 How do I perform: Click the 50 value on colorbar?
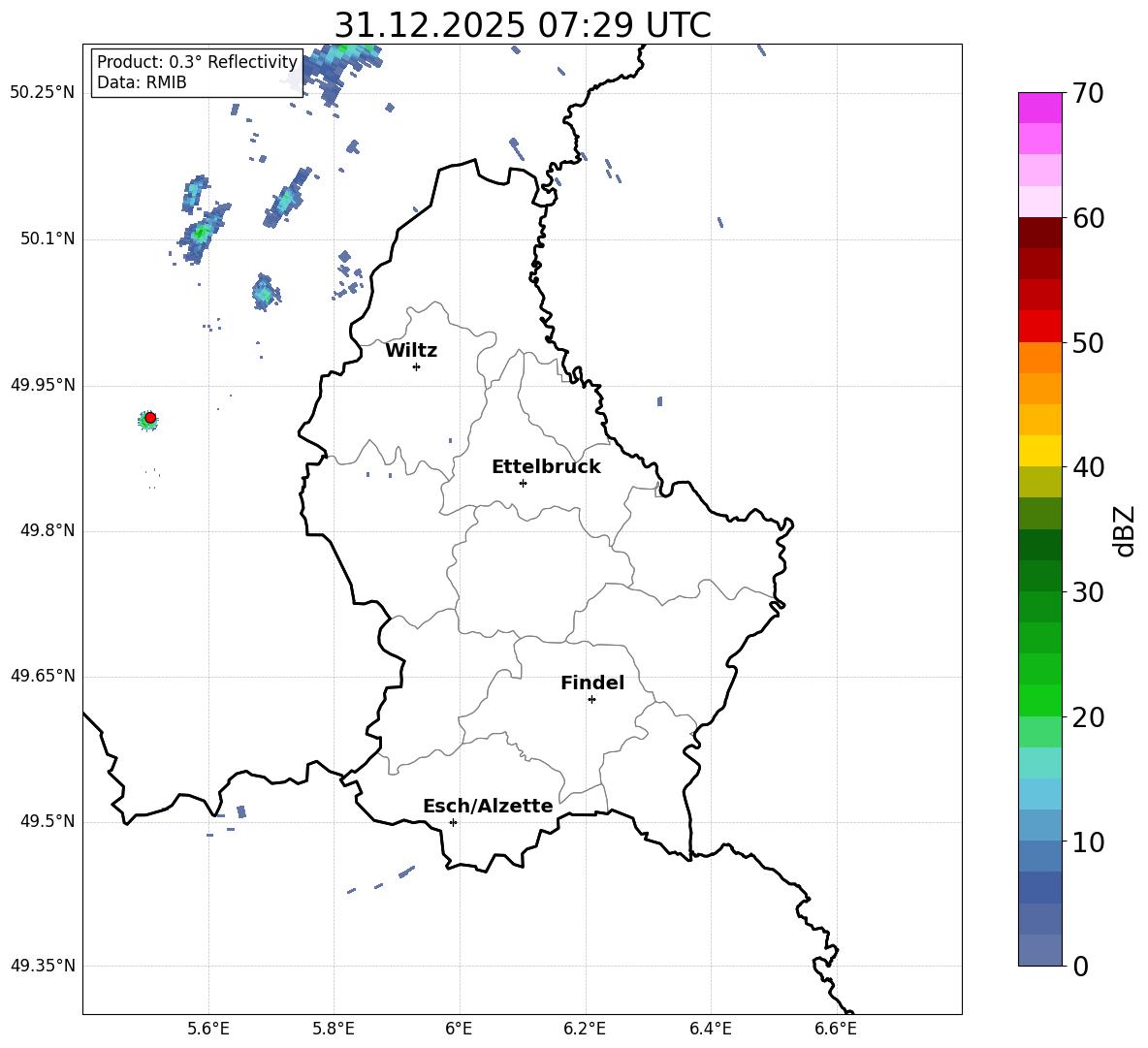click(x=1088, y=342)
